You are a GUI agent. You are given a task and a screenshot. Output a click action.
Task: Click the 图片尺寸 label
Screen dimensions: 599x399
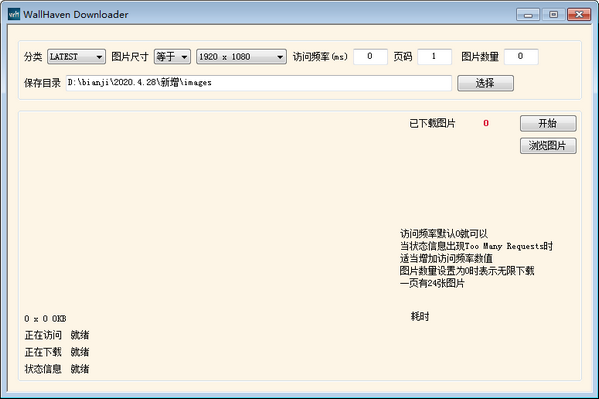click(x=130, y=57)
